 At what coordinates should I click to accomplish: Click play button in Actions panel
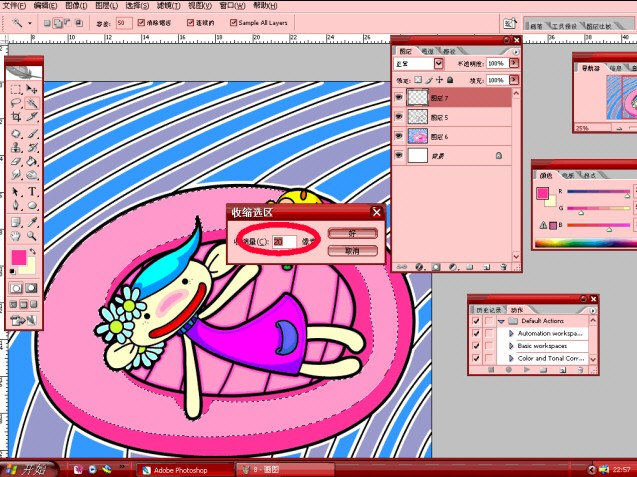(x=527, y=370)
